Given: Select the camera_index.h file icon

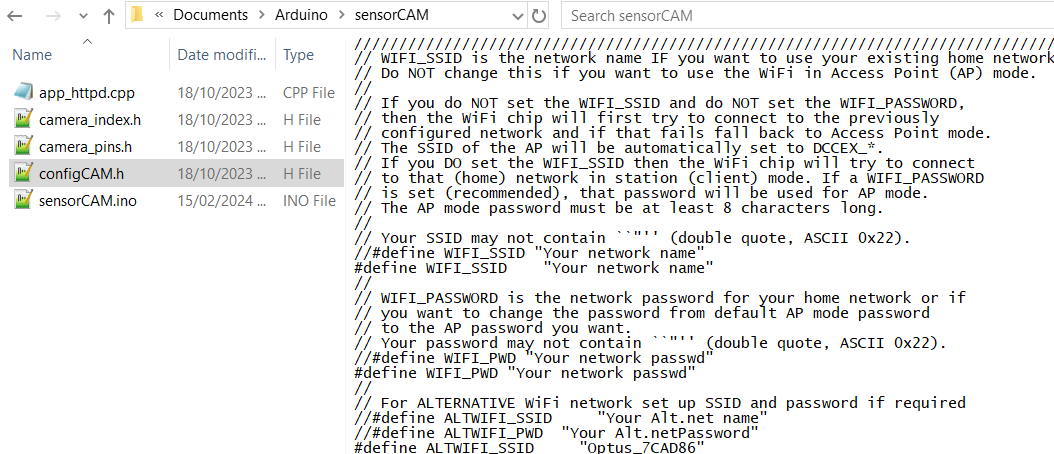Looking at the screenshot, I should coord(24,120).
